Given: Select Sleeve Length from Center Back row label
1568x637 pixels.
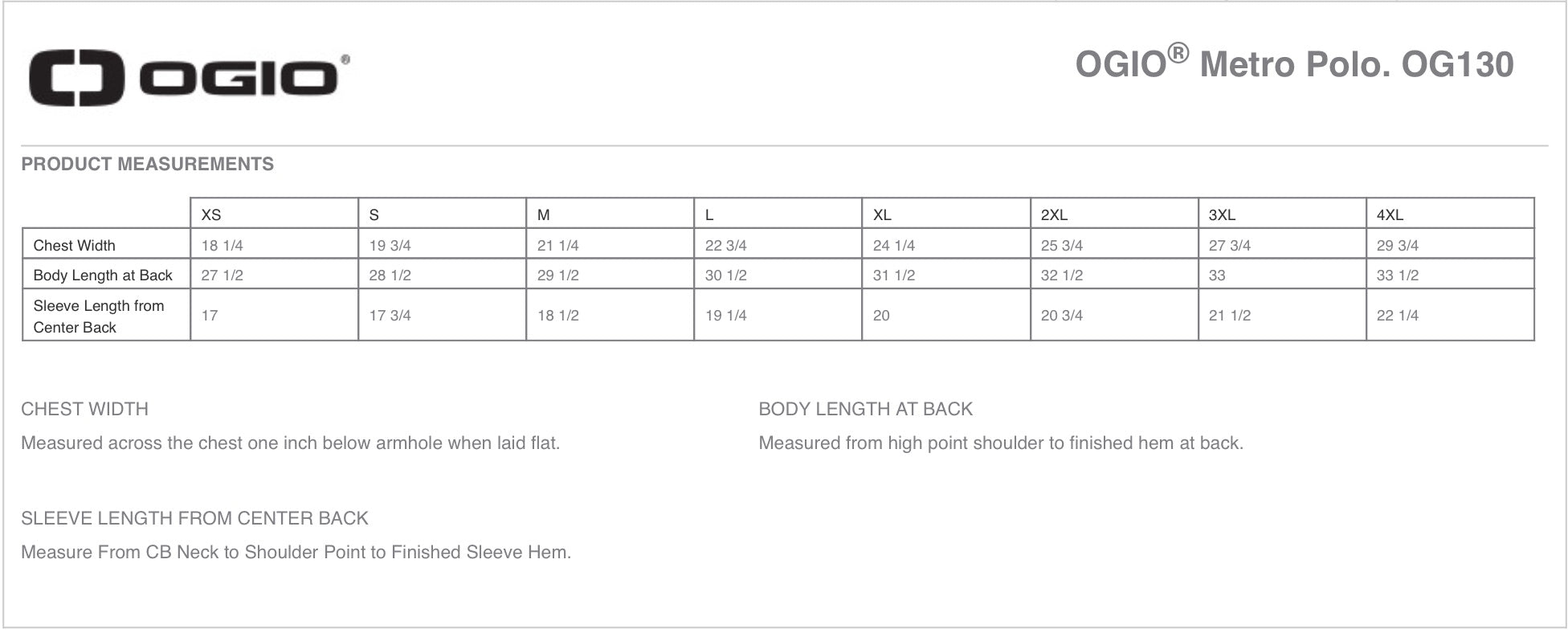Looking at the screenshot, I should pyautogui.click(x=98, y=316).
